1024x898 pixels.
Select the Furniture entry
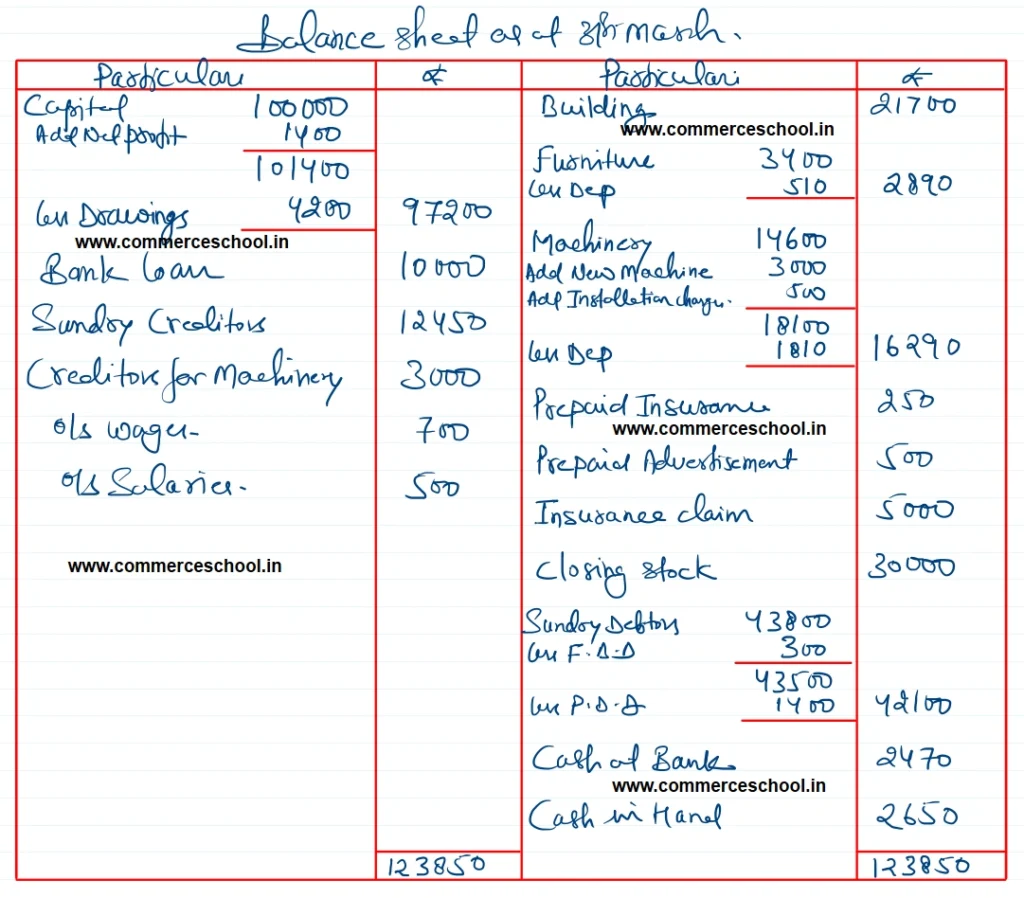click(593, 160)
